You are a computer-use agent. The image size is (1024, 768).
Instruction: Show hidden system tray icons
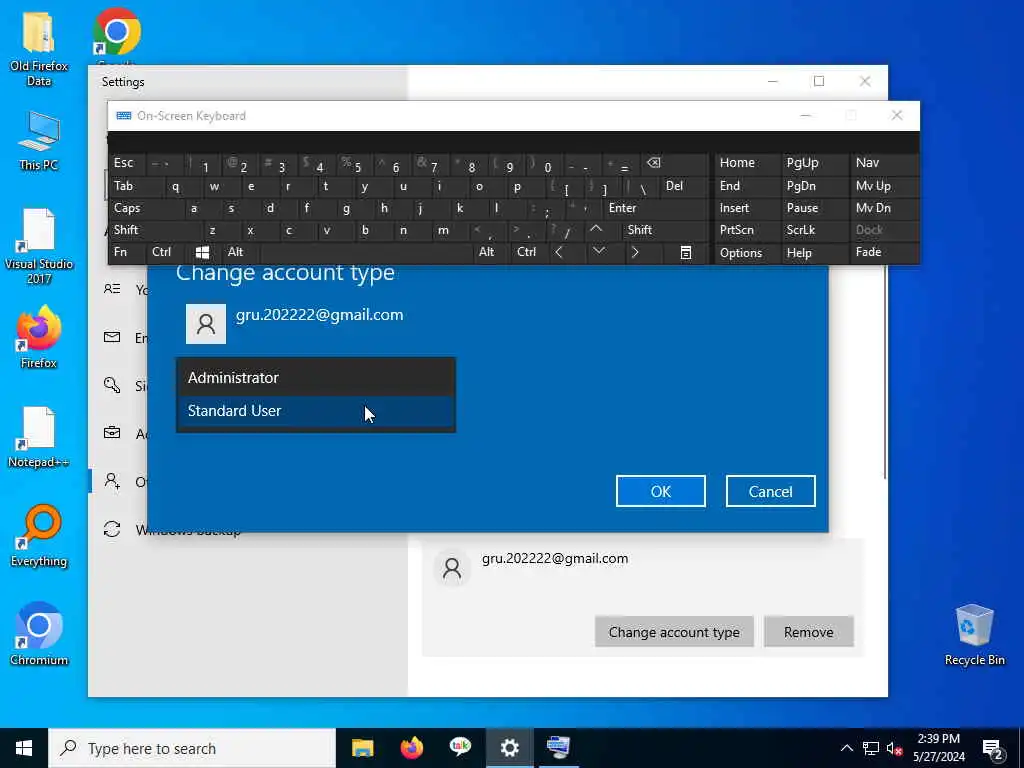coord(846,748)
